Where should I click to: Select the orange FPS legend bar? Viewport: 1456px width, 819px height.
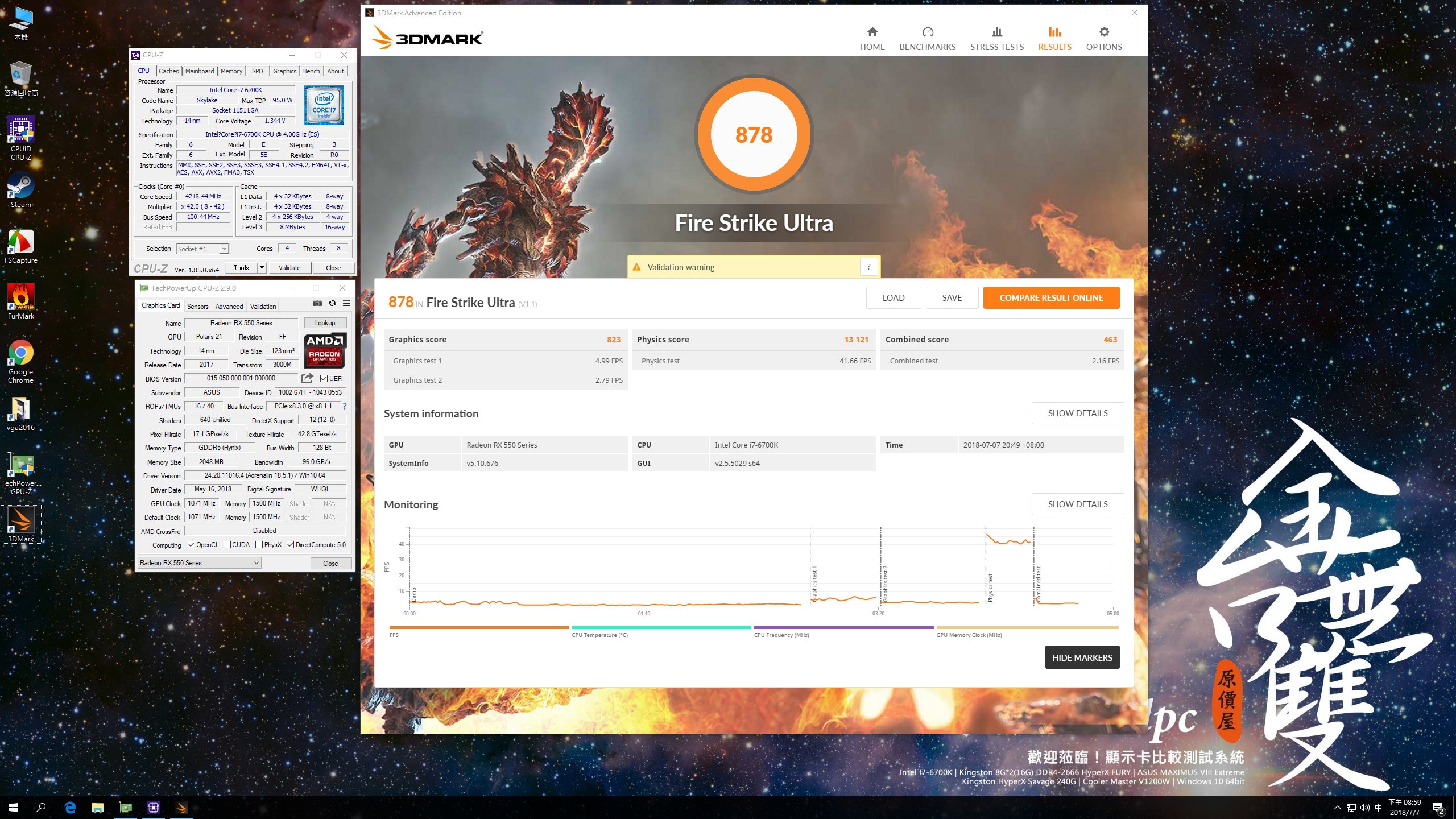(x=479, y=627)
